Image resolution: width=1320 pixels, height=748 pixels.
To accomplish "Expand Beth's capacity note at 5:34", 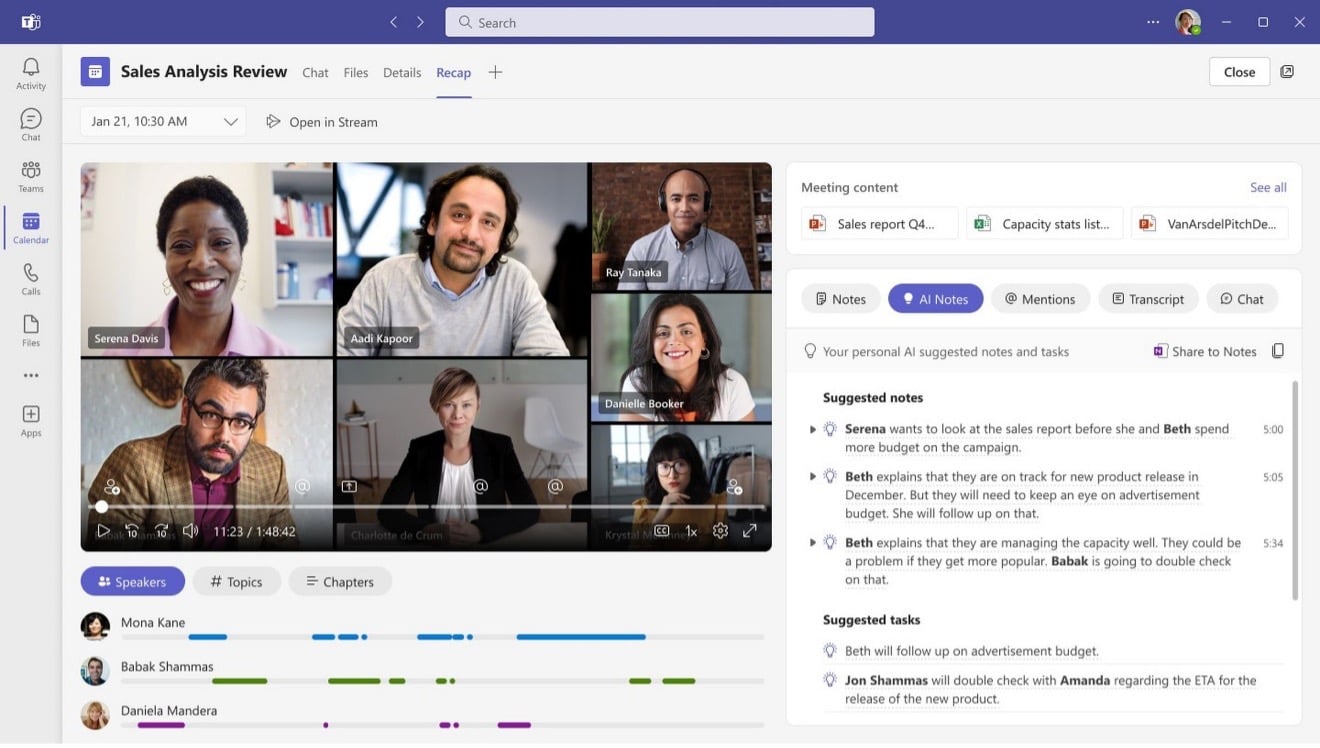I will tap(813, 543).
